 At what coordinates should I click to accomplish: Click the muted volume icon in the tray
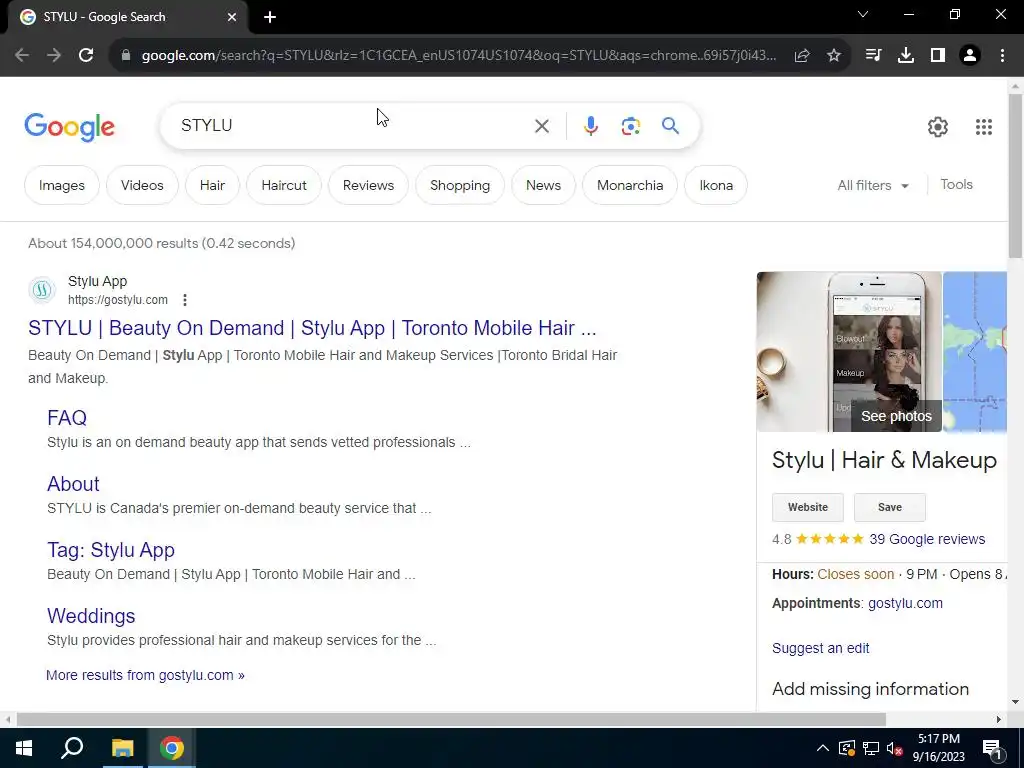(x=895, y=748)
